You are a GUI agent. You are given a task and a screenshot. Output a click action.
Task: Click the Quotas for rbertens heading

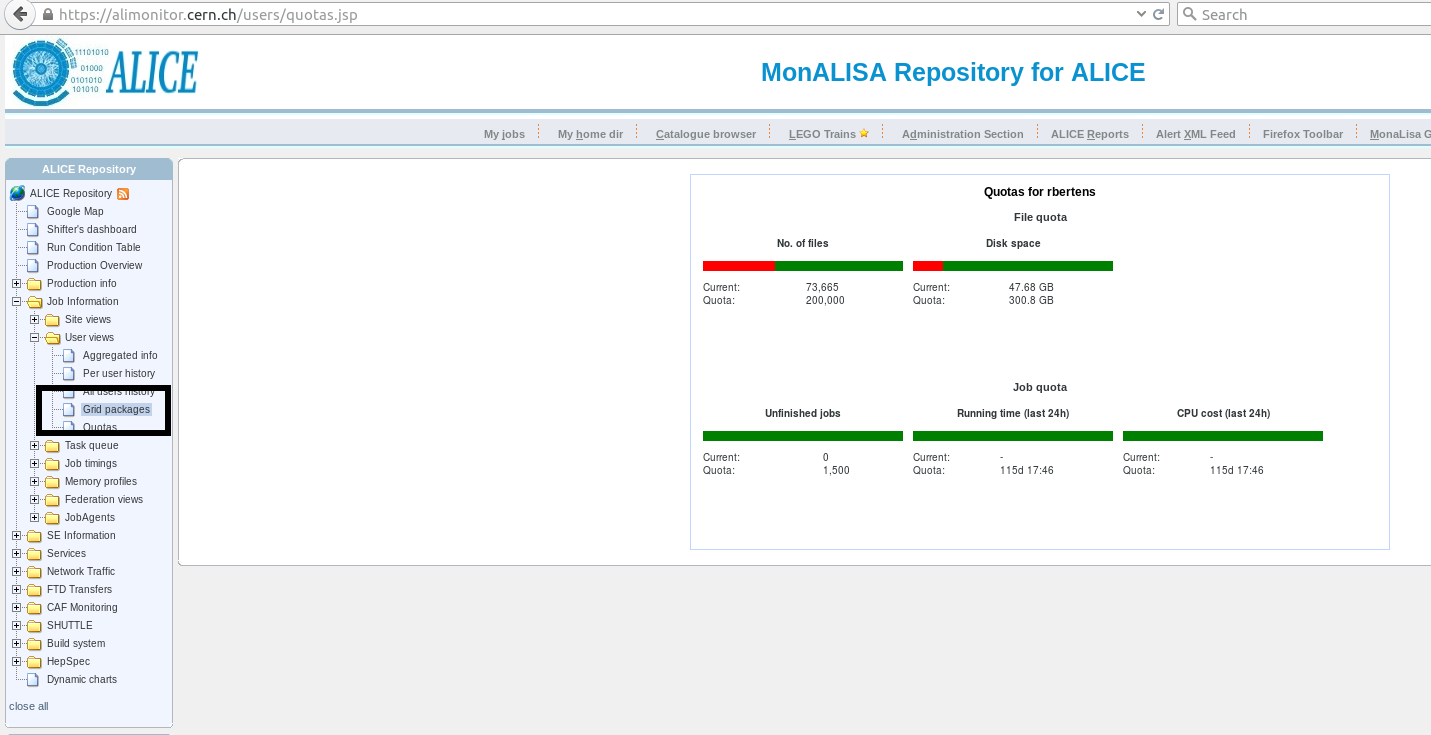click(x=1040, y=192)
